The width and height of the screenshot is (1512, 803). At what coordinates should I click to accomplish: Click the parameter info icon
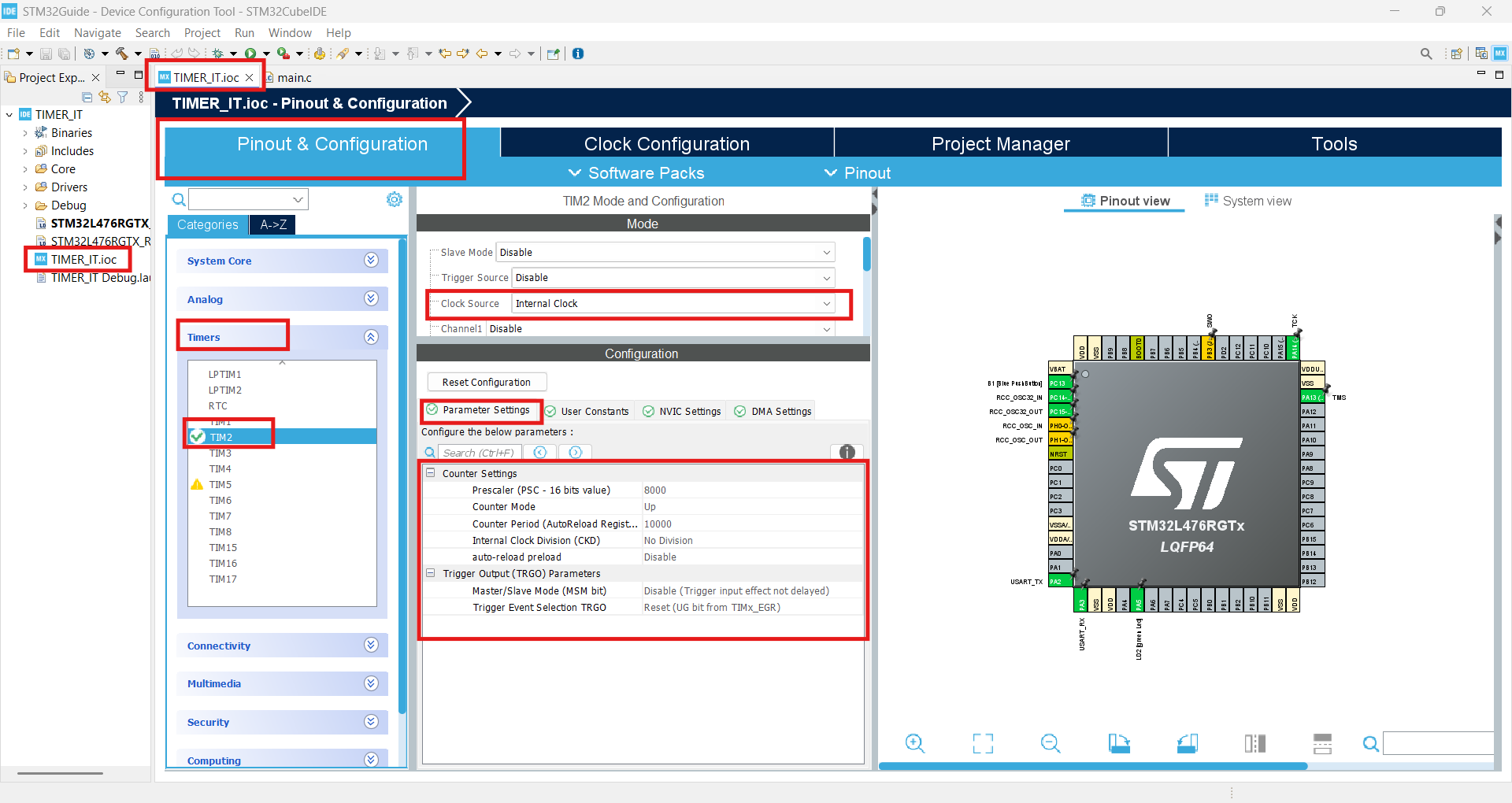pos(847,452)
